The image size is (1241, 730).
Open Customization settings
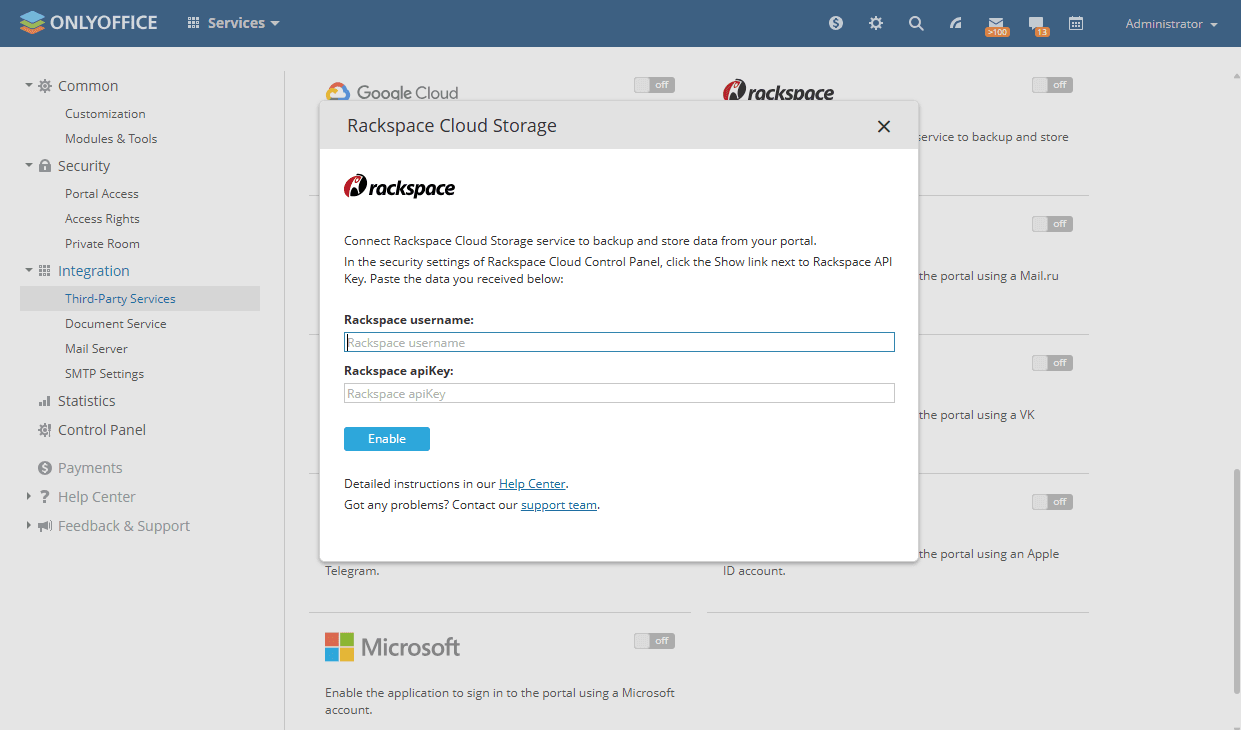(105, 114)
